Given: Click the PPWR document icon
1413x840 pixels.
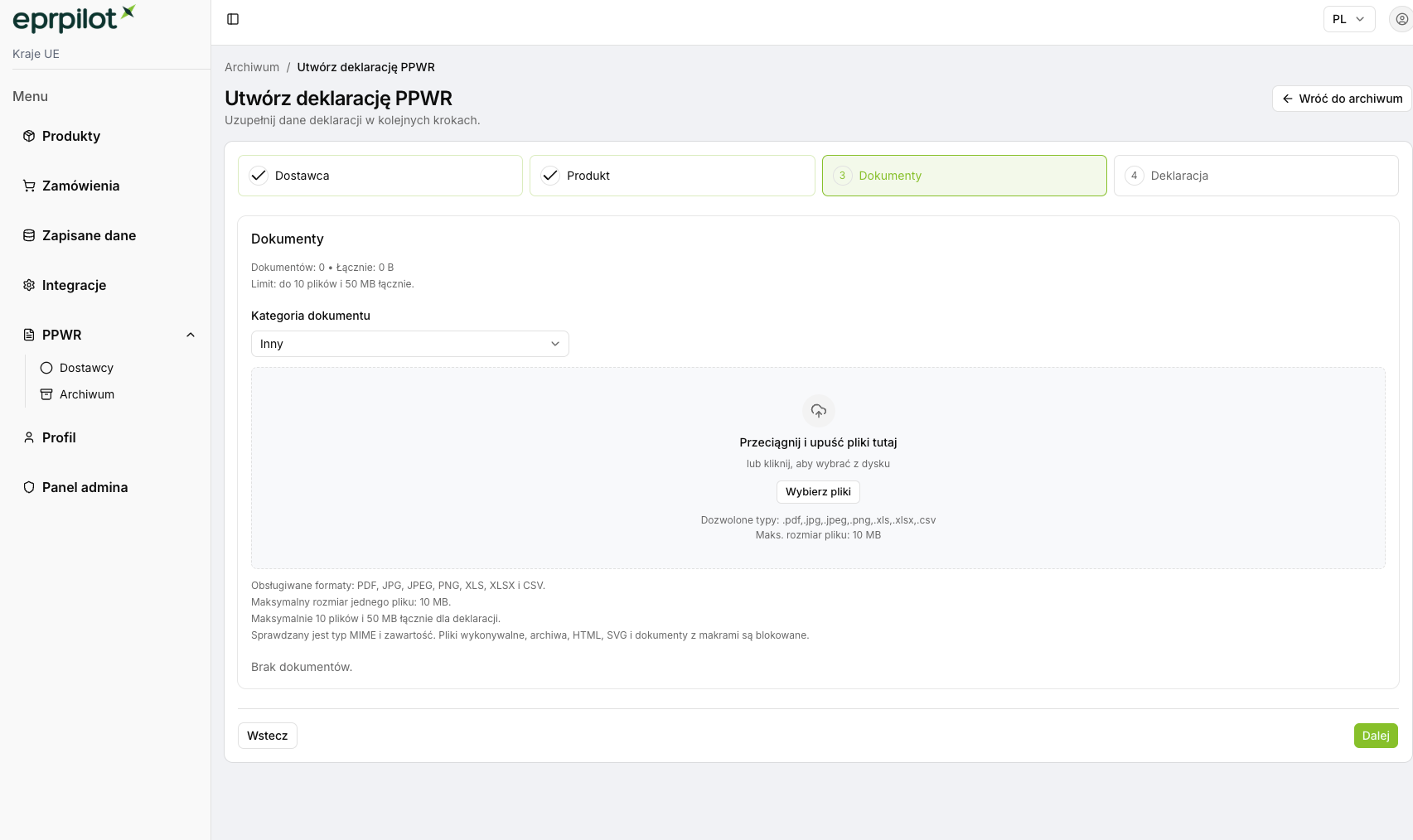Looking at the screenshot, I should [29, 335].
